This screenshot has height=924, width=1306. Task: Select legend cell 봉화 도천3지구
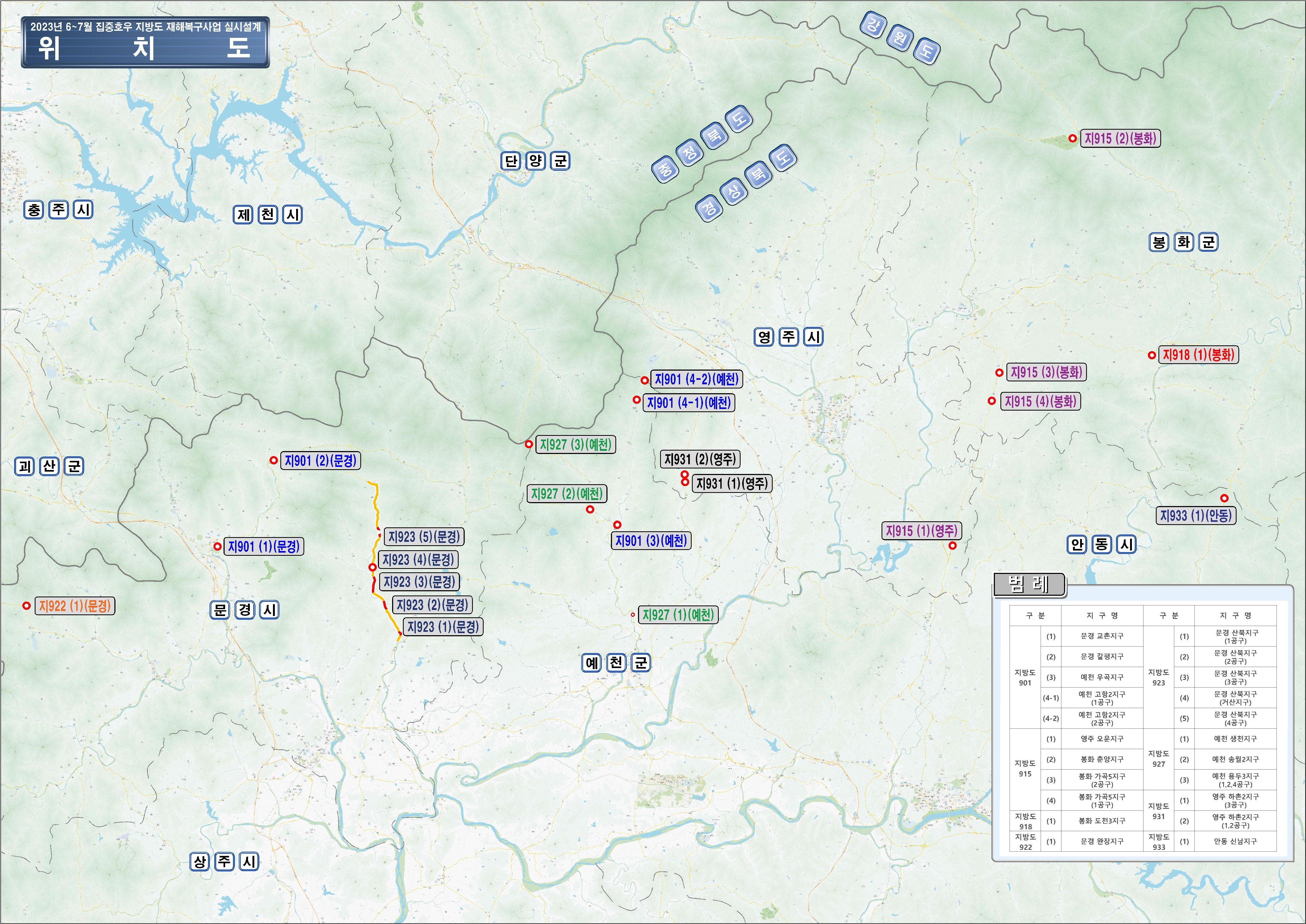coord(1102,820)
